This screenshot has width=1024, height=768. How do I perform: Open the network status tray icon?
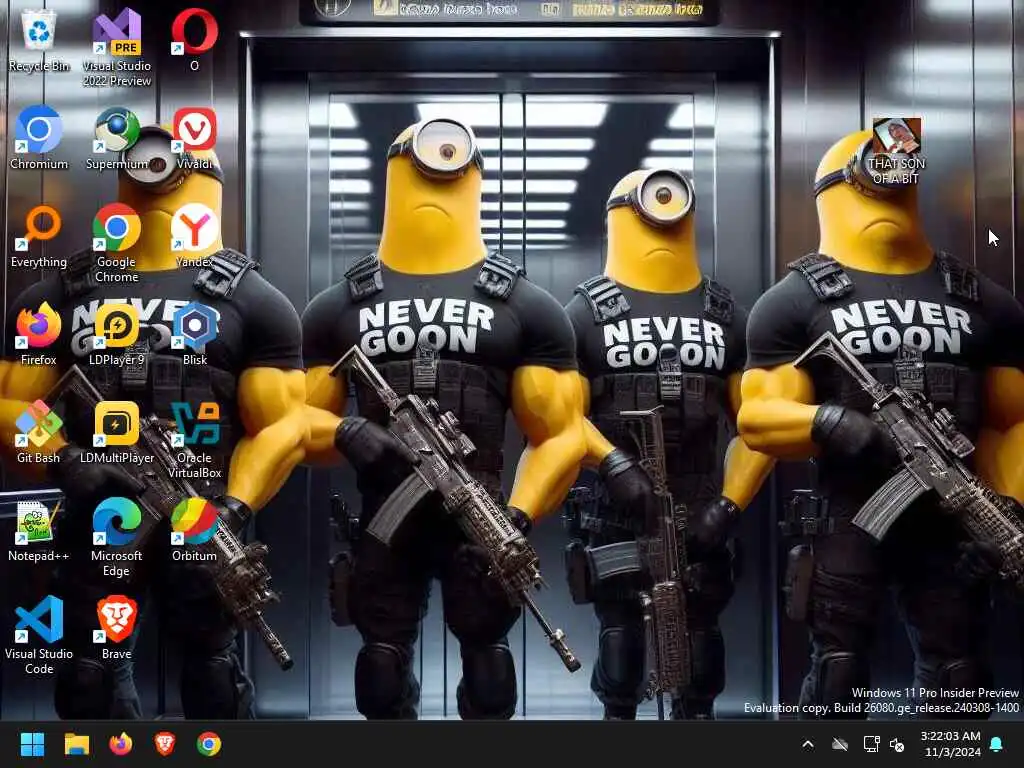[871, 744]
